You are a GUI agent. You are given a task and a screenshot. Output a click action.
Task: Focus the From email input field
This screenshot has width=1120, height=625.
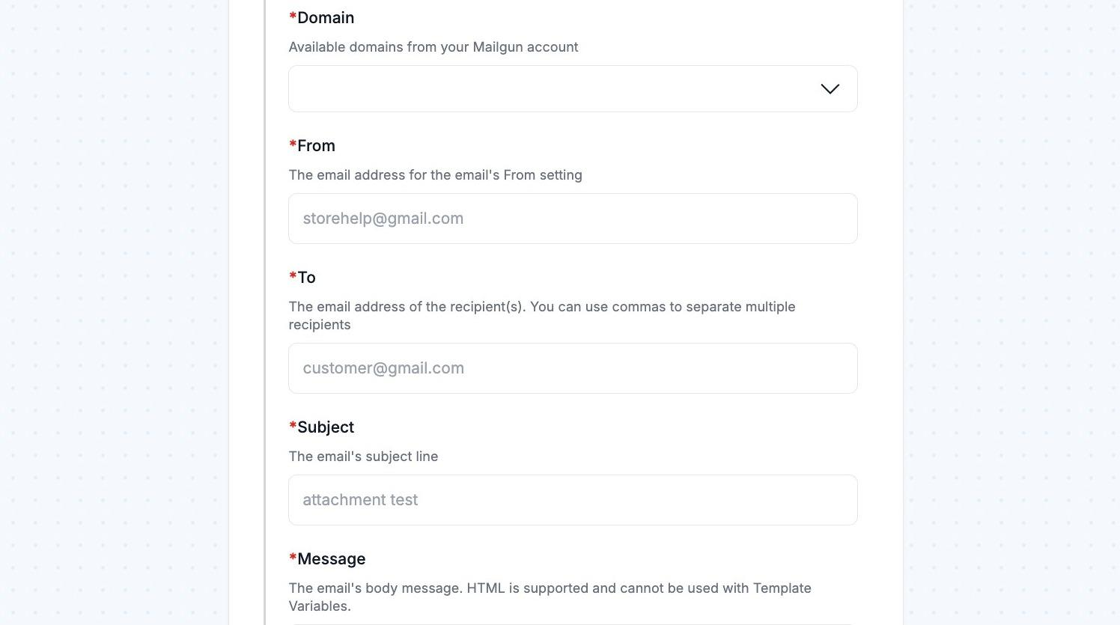tap(572, 218)
